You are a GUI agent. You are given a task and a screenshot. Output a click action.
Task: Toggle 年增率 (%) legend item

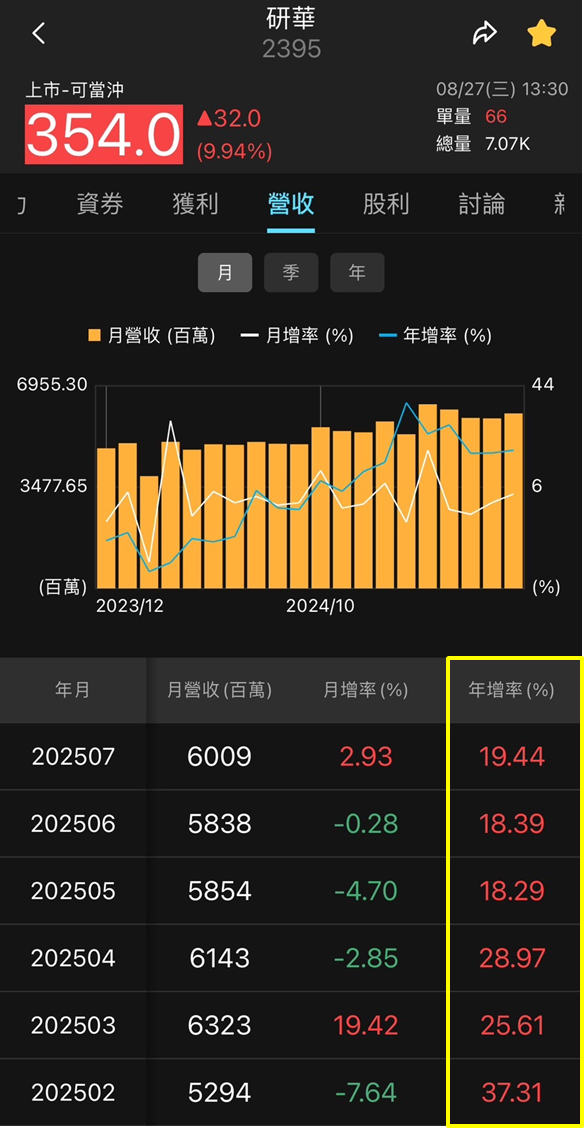pyautogui.click(x=434, y=335)
